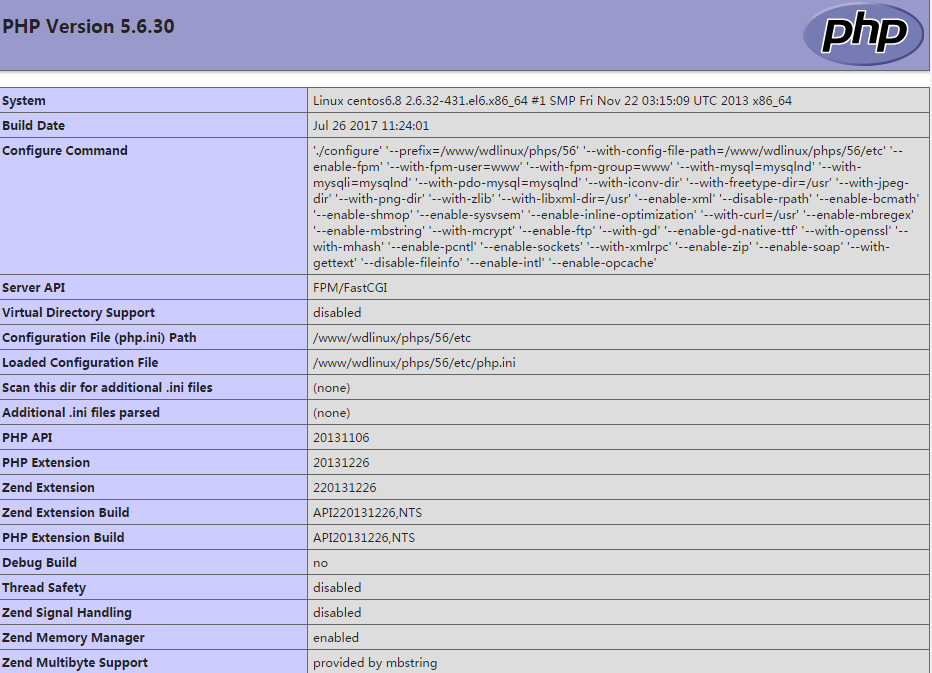Select the 'Zend Multibyte Support' label
This screenshot has height=673, width=932.
point(75,662)
